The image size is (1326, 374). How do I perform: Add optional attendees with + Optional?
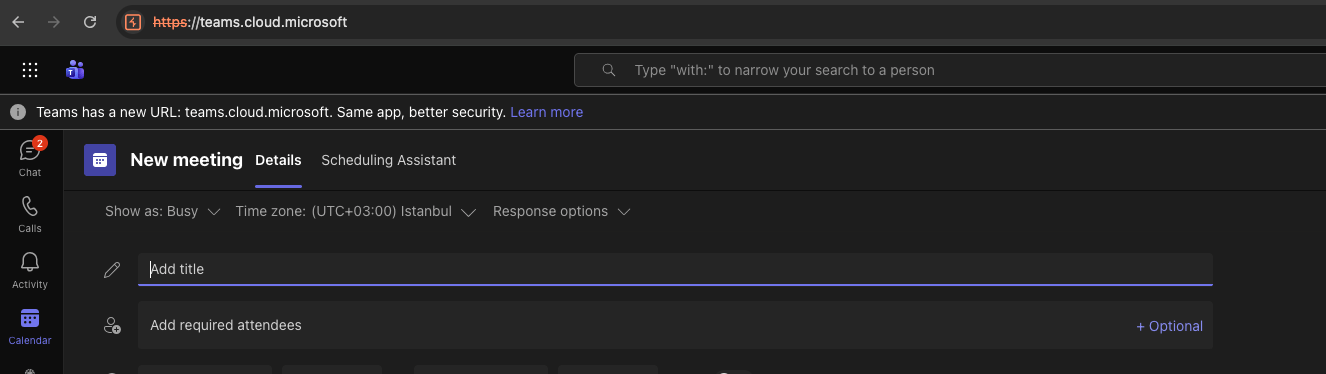pos(1169,326)
